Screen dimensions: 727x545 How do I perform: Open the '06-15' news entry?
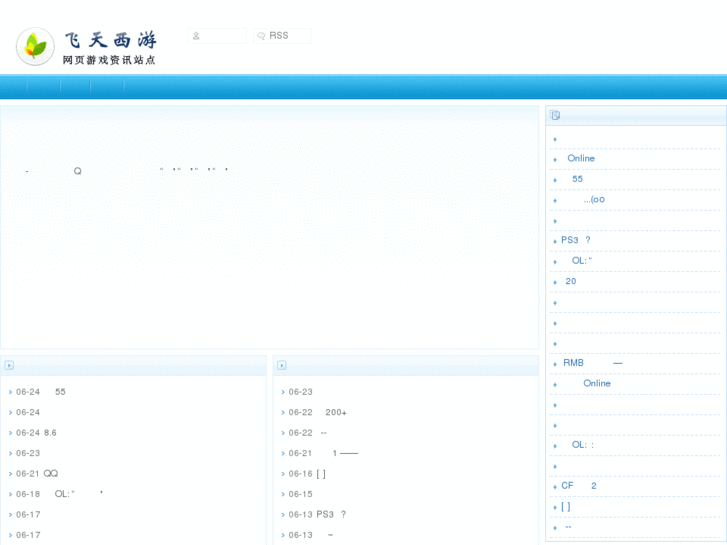[x=300, y=494]
